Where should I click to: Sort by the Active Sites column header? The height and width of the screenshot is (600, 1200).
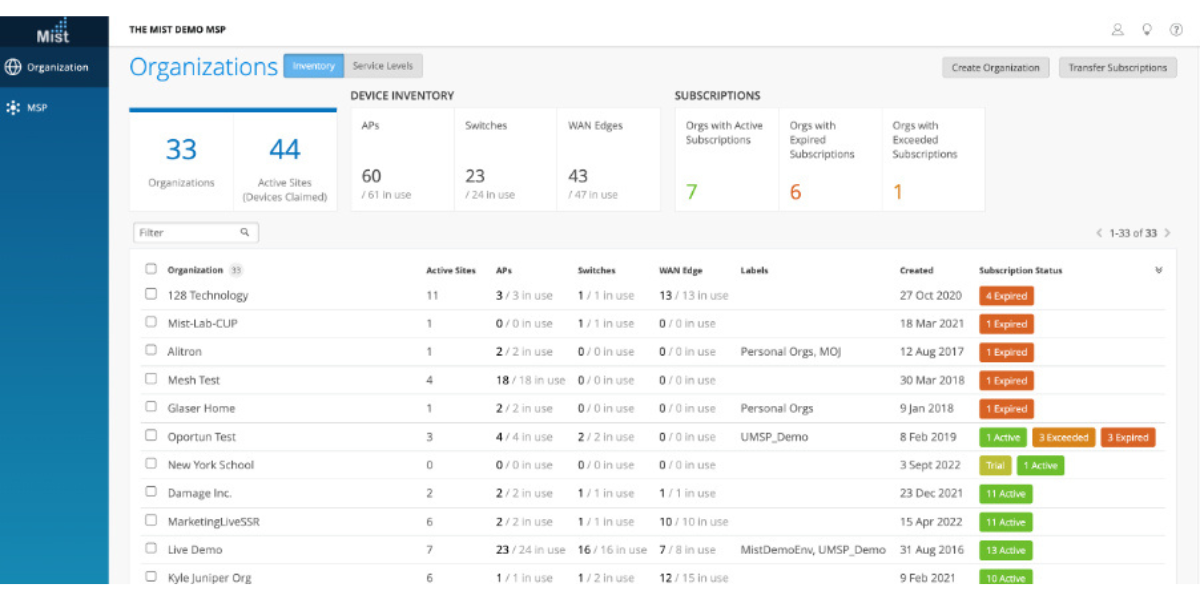pos(451,270)
